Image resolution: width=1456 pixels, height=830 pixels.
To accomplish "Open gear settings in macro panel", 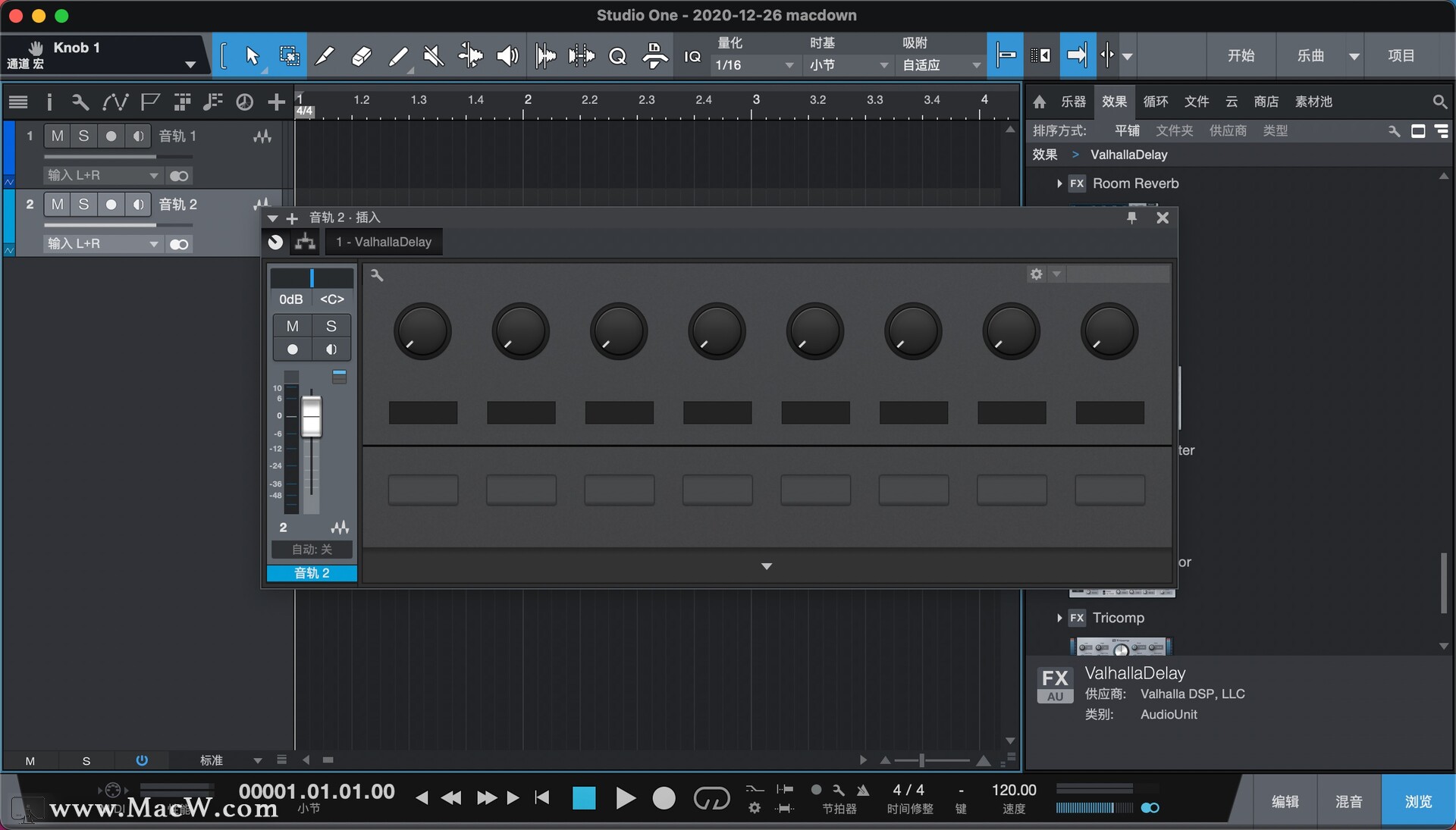I will 1037,274.
